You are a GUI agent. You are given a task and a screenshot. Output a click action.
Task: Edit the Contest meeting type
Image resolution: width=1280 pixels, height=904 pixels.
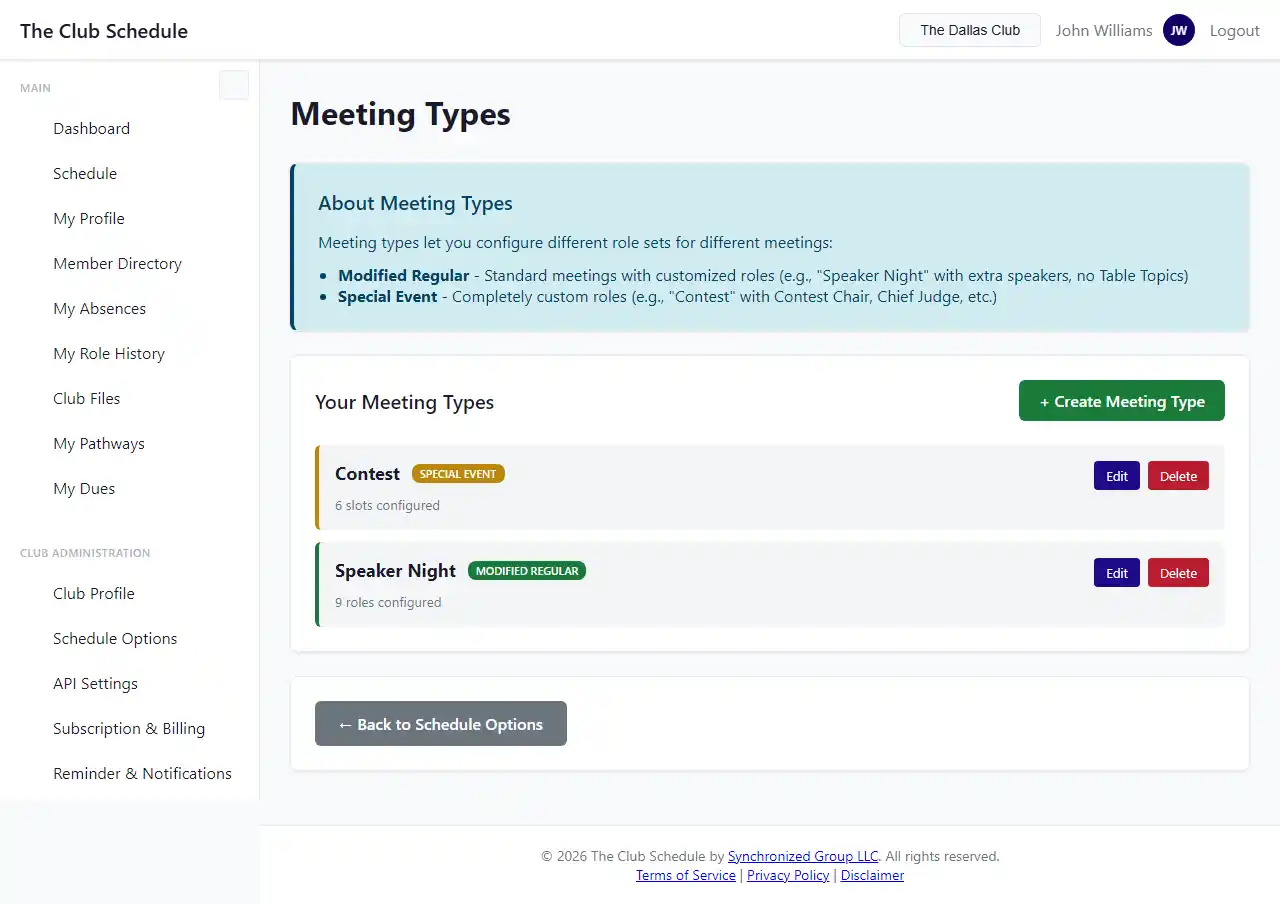1116,476
